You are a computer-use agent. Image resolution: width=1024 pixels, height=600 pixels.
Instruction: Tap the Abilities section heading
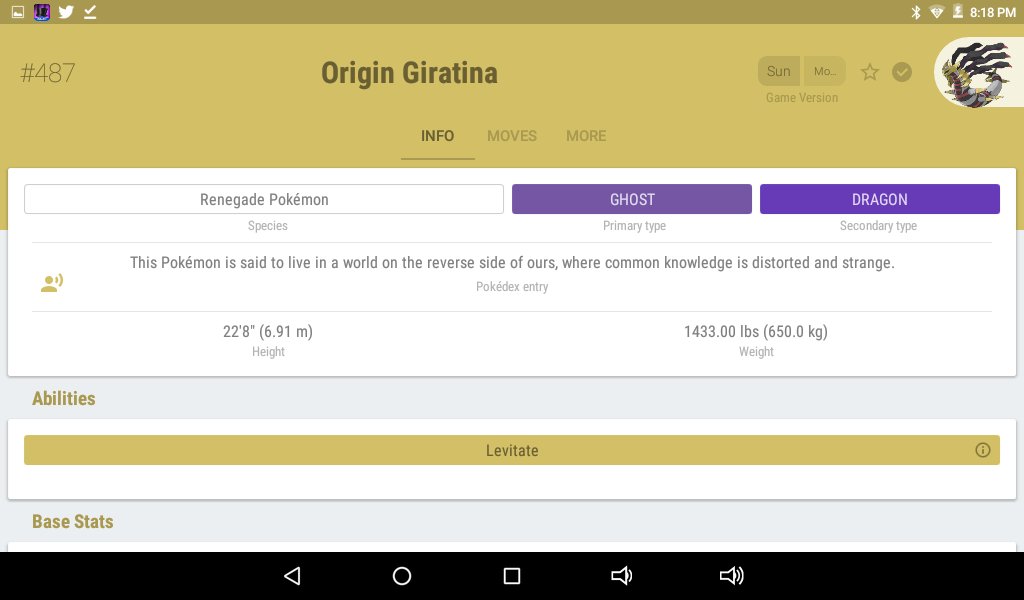click(x=63, y=398)
